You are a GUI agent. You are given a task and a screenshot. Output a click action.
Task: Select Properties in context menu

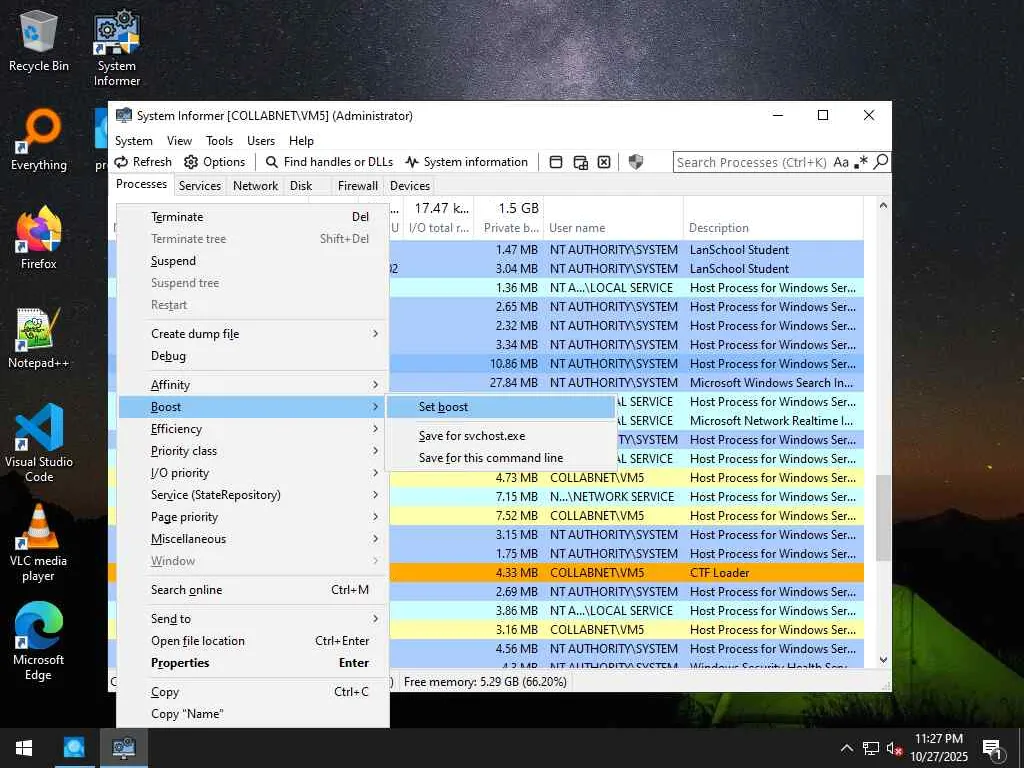(x=254, y=663)
